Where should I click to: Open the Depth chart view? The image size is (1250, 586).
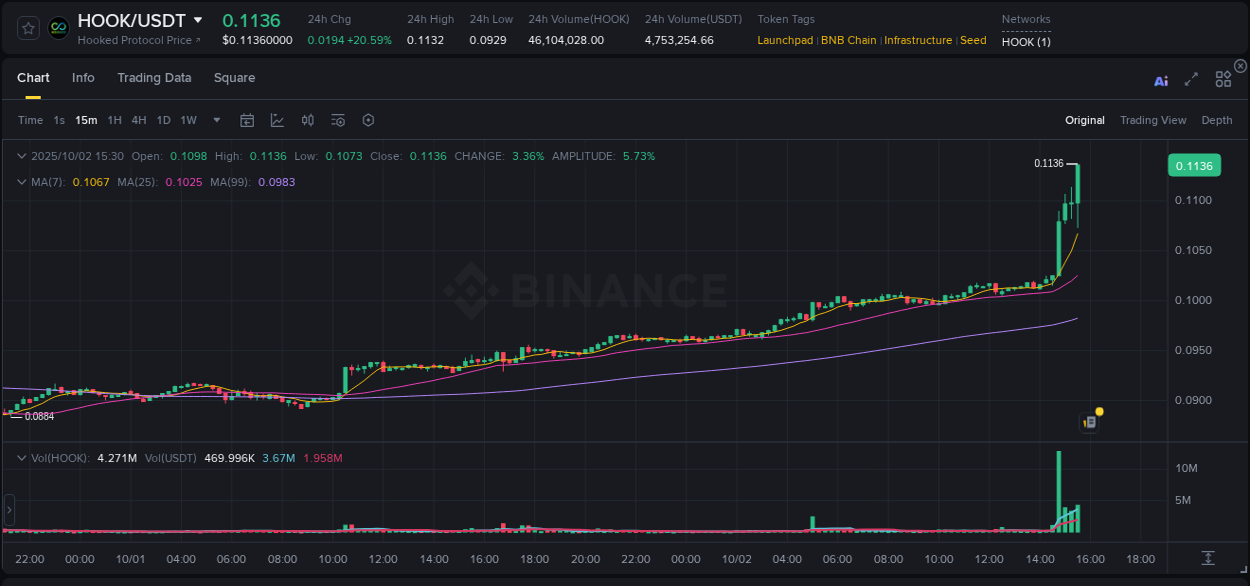[1216, 120]
